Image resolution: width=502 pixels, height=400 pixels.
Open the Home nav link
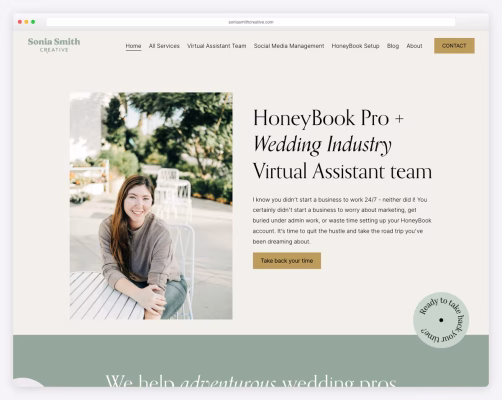[x=133, y=46]
